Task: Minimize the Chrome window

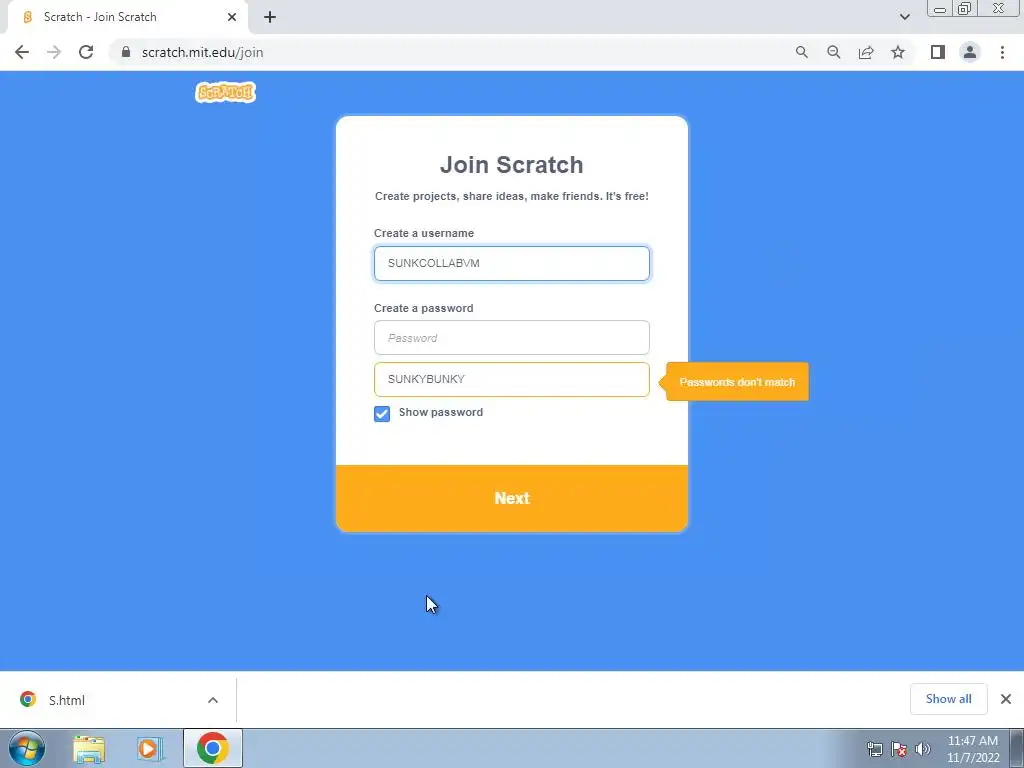Action: pos(939,8)
